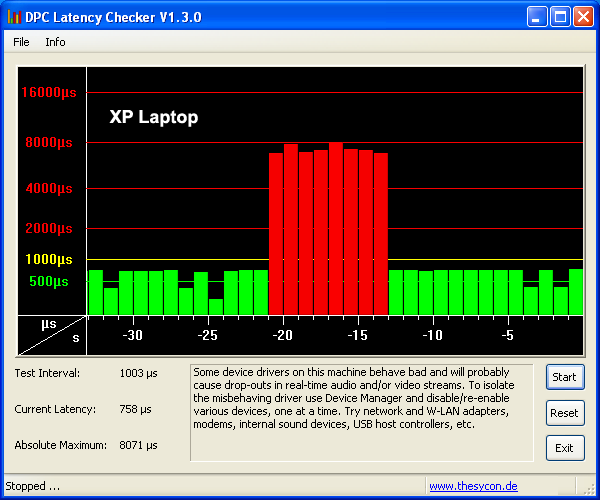600x500 pixels.
Task: Click the Current Latency label
Action: coord(55,409)
